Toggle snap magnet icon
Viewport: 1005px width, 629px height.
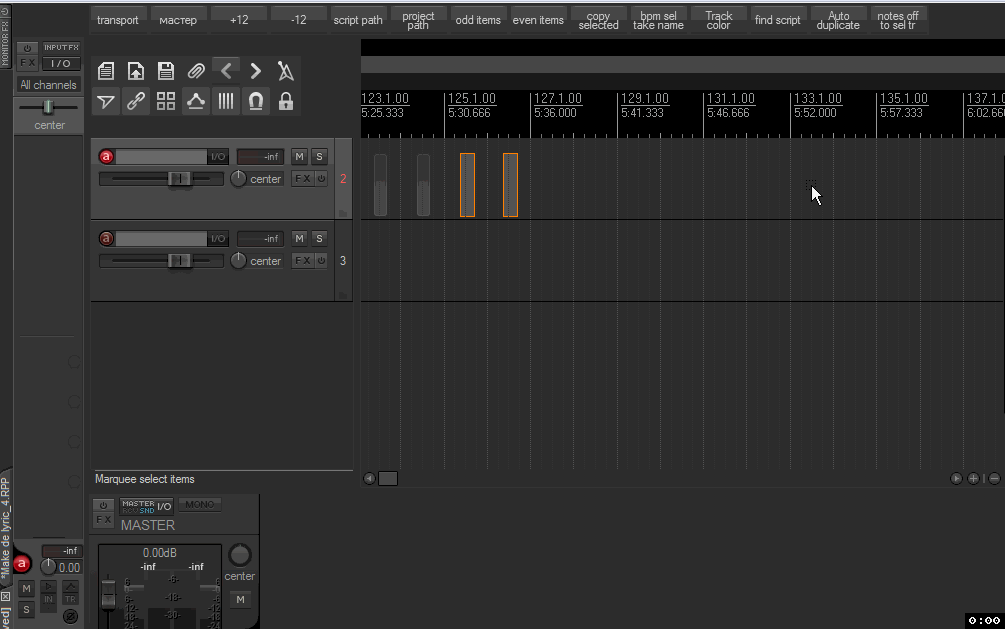(x=256, y=101)
